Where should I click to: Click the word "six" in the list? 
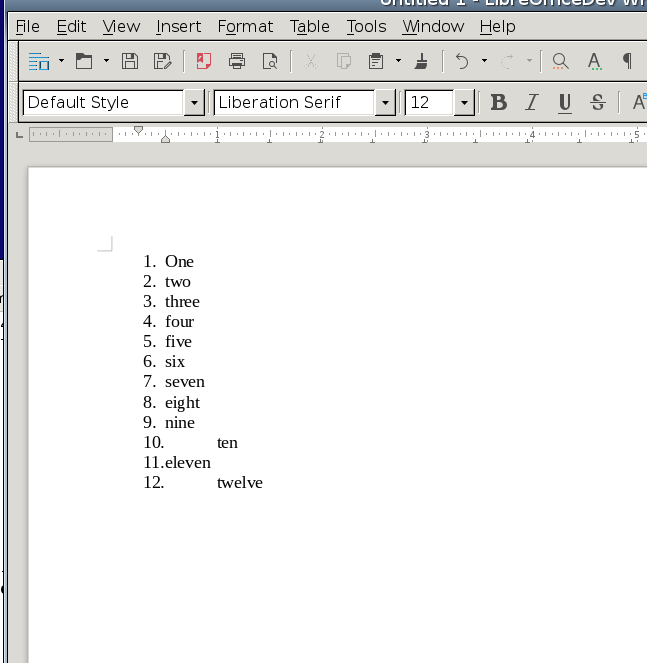point(175,362)
